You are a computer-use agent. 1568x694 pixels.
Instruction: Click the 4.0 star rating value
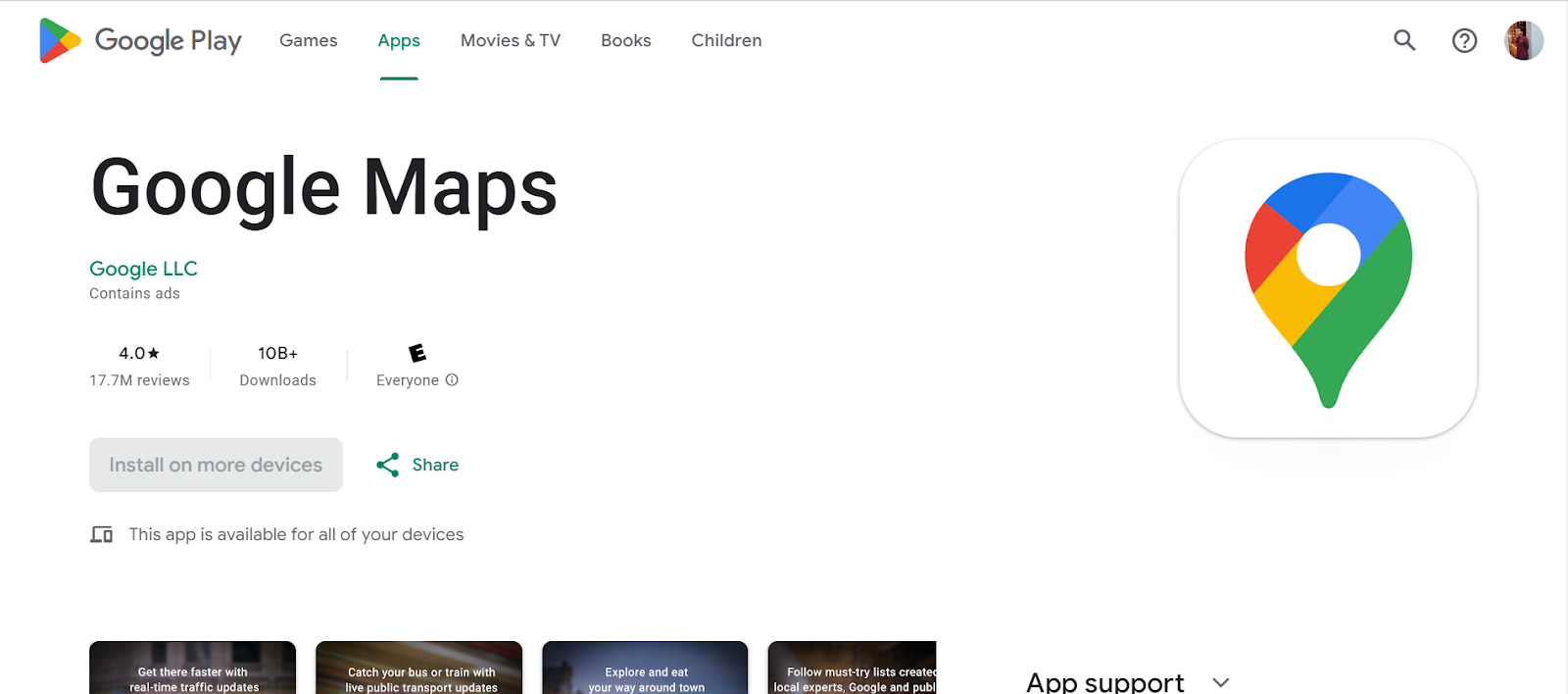click(x=139, y=353)
